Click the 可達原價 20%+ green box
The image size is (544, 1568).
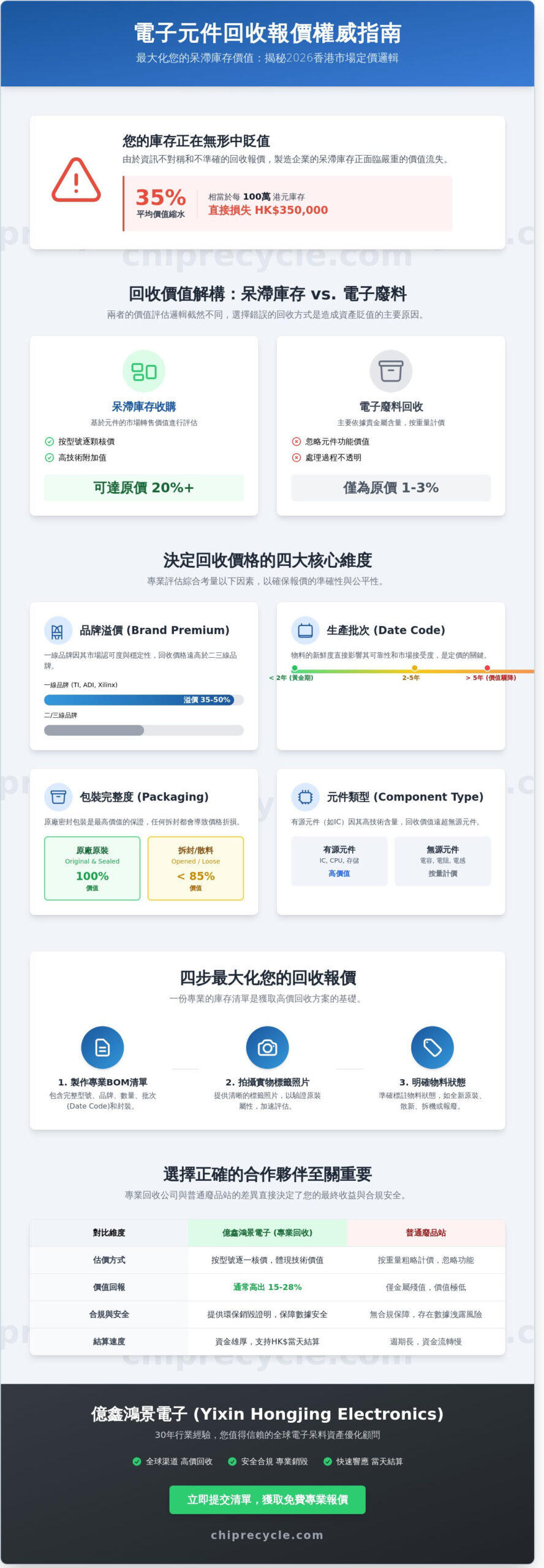[x=144, y=488]
